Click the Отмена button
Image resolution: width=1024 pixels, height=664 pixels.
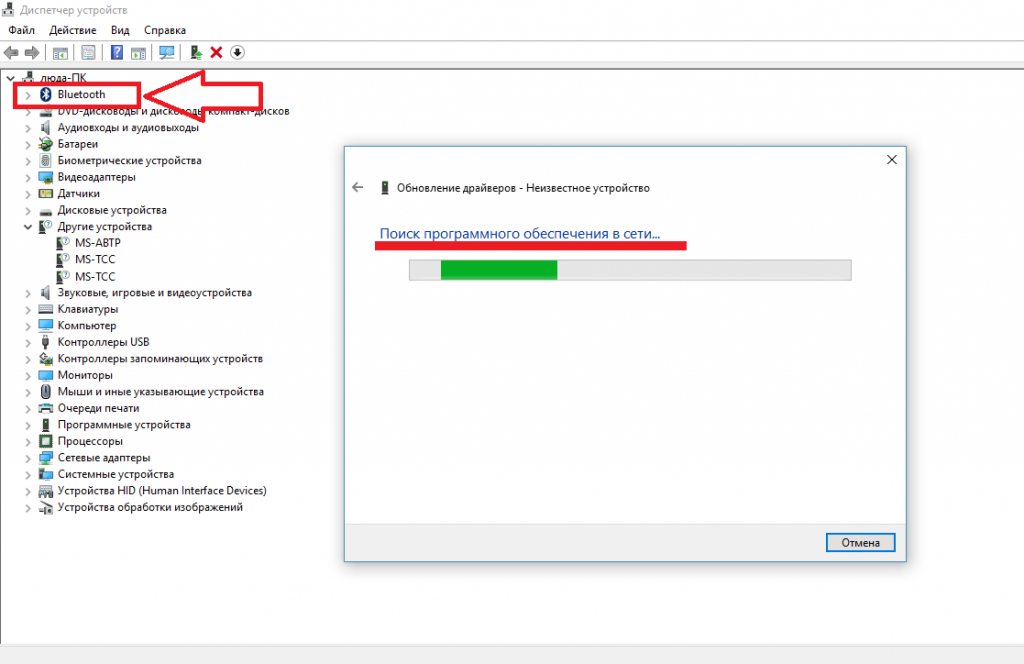(x=860, y=543)
